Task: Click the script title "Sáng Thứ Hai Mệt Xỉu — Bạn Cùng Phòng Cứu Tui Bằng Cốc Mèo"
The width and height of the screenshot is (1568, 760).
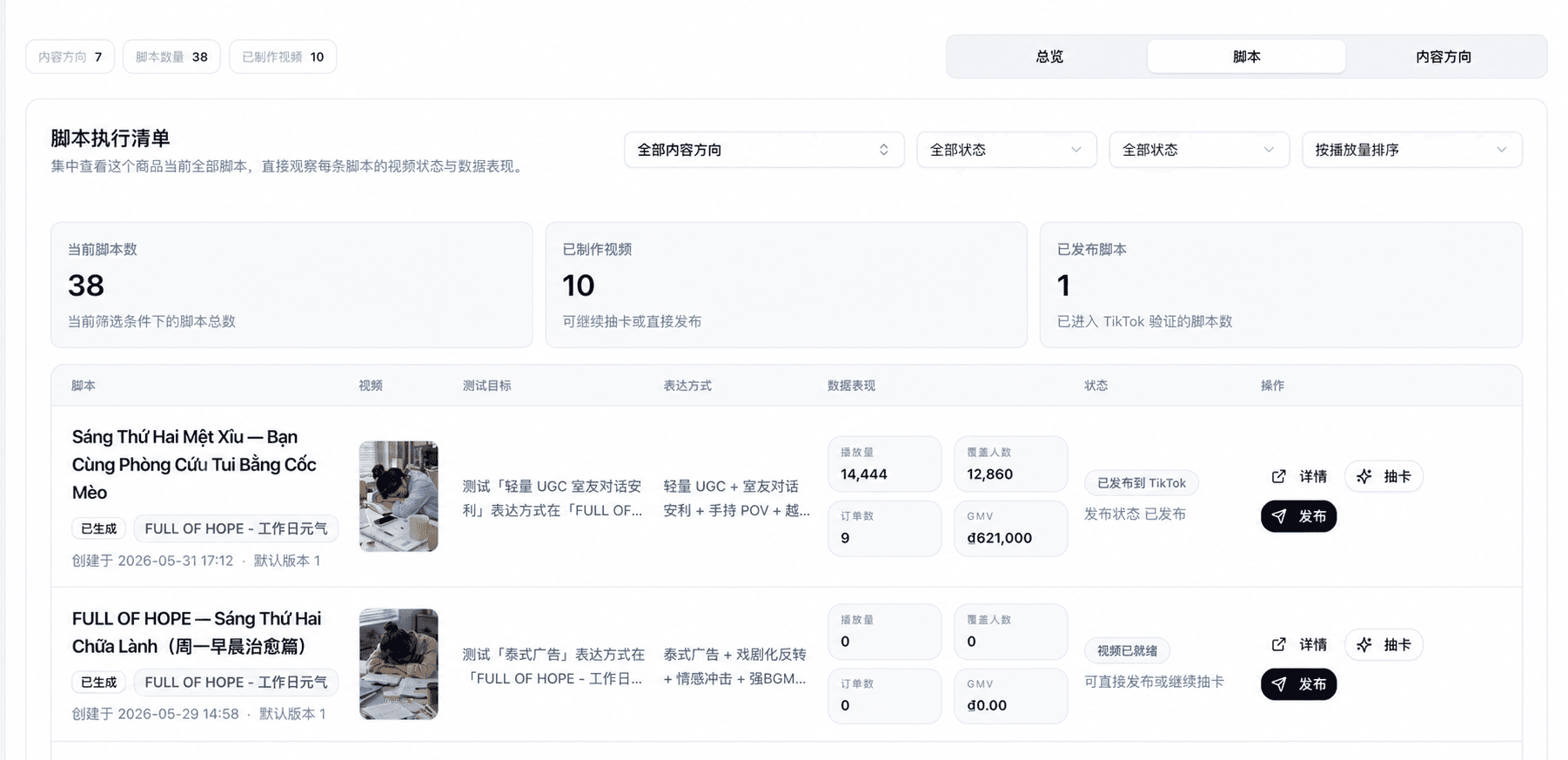Action: [x=194, y=465]
